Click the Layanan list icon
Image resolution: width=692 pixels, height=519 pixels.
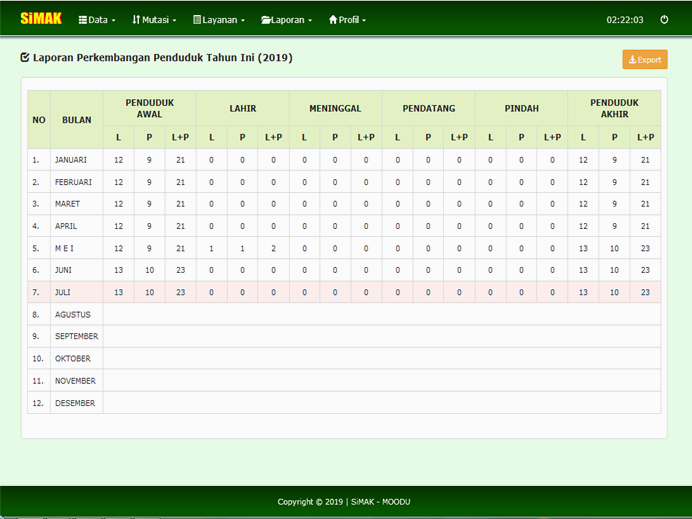pyautogui.click(x=197, y=20)
